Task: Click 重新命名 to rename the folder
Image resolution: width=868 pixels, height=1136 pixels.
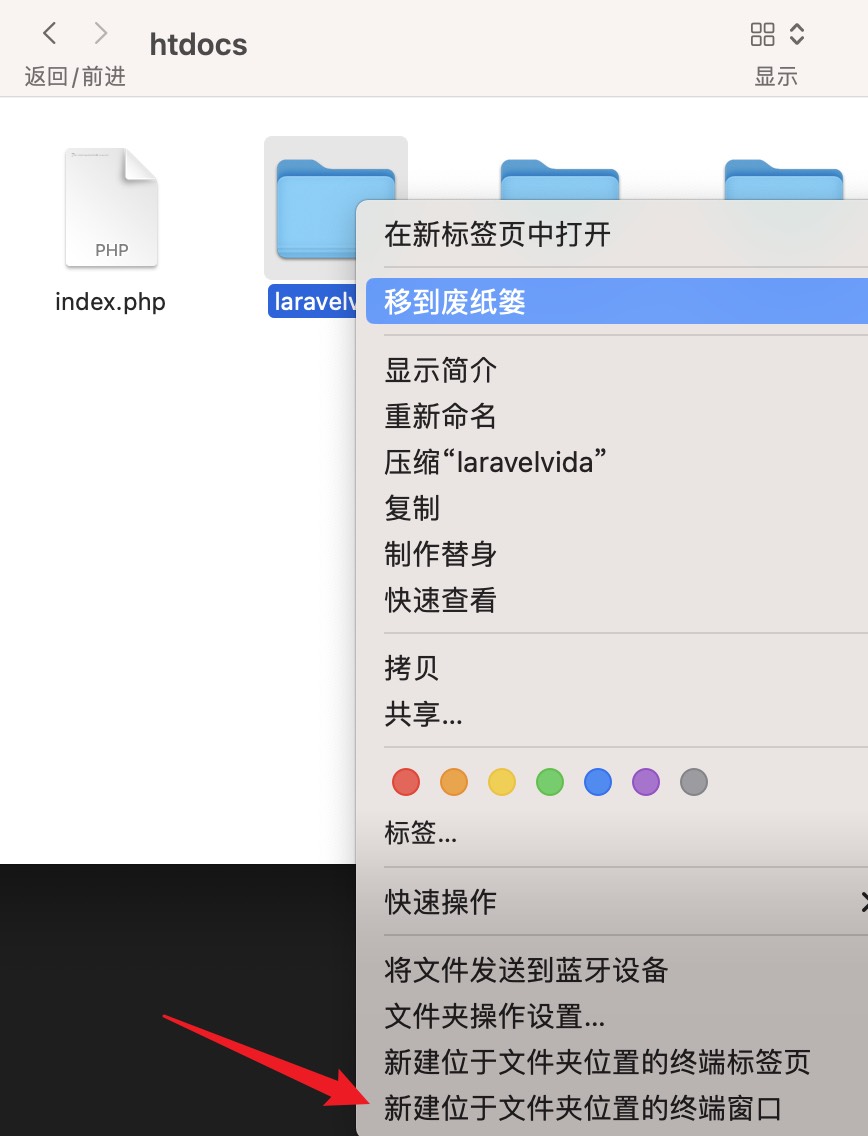Action: (440, 416)
